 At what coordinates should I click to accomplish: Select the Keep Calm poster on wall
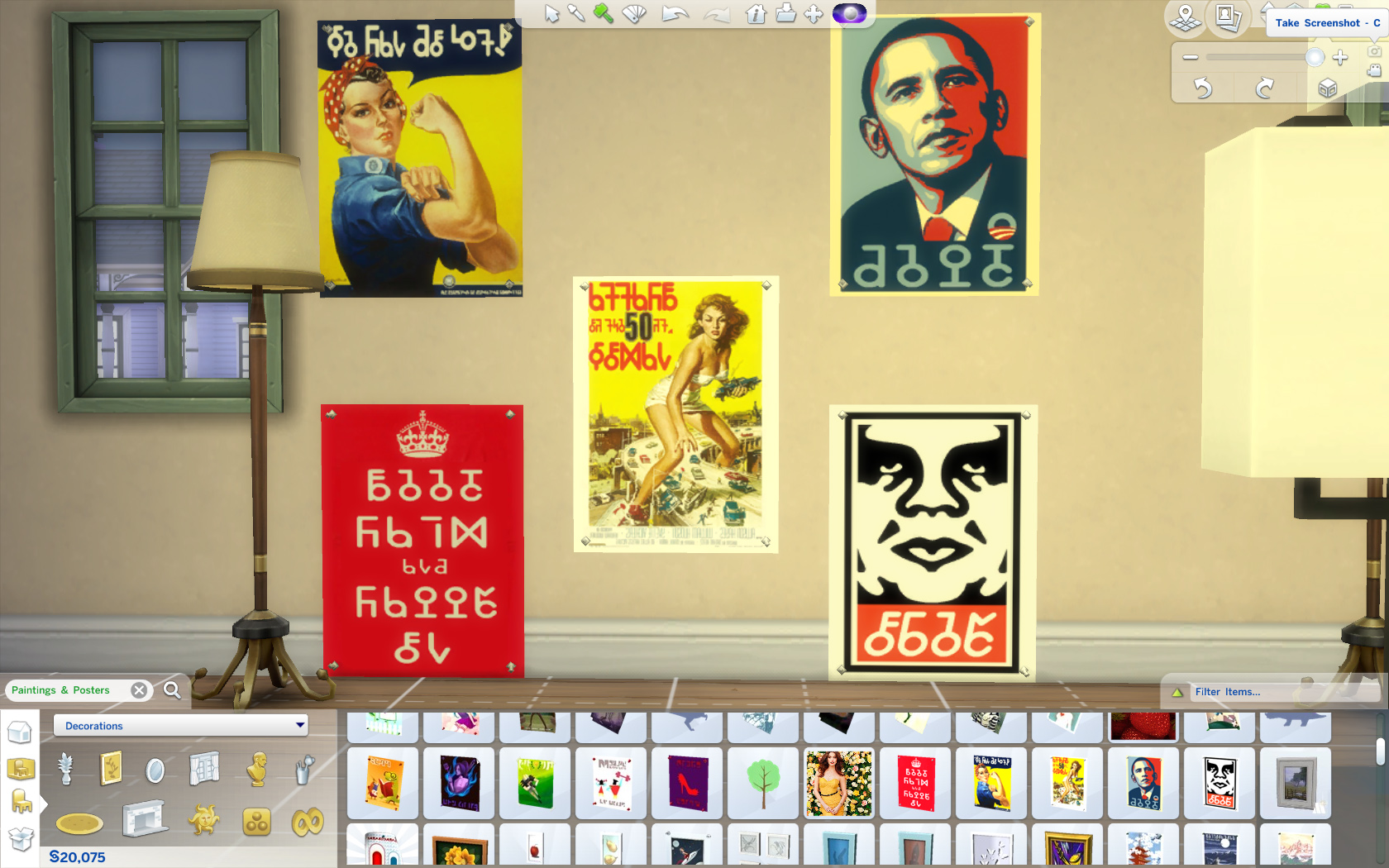422,540
